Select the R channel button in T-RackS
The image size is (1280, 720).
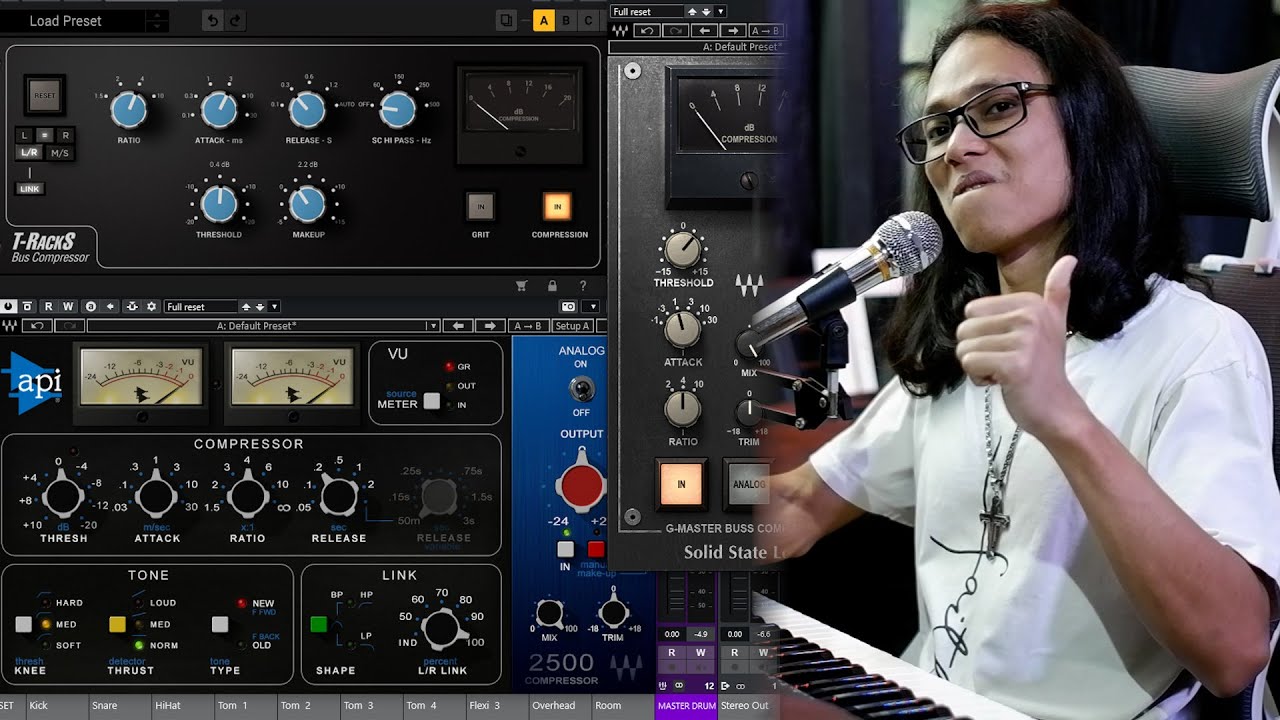coord(65,135)
